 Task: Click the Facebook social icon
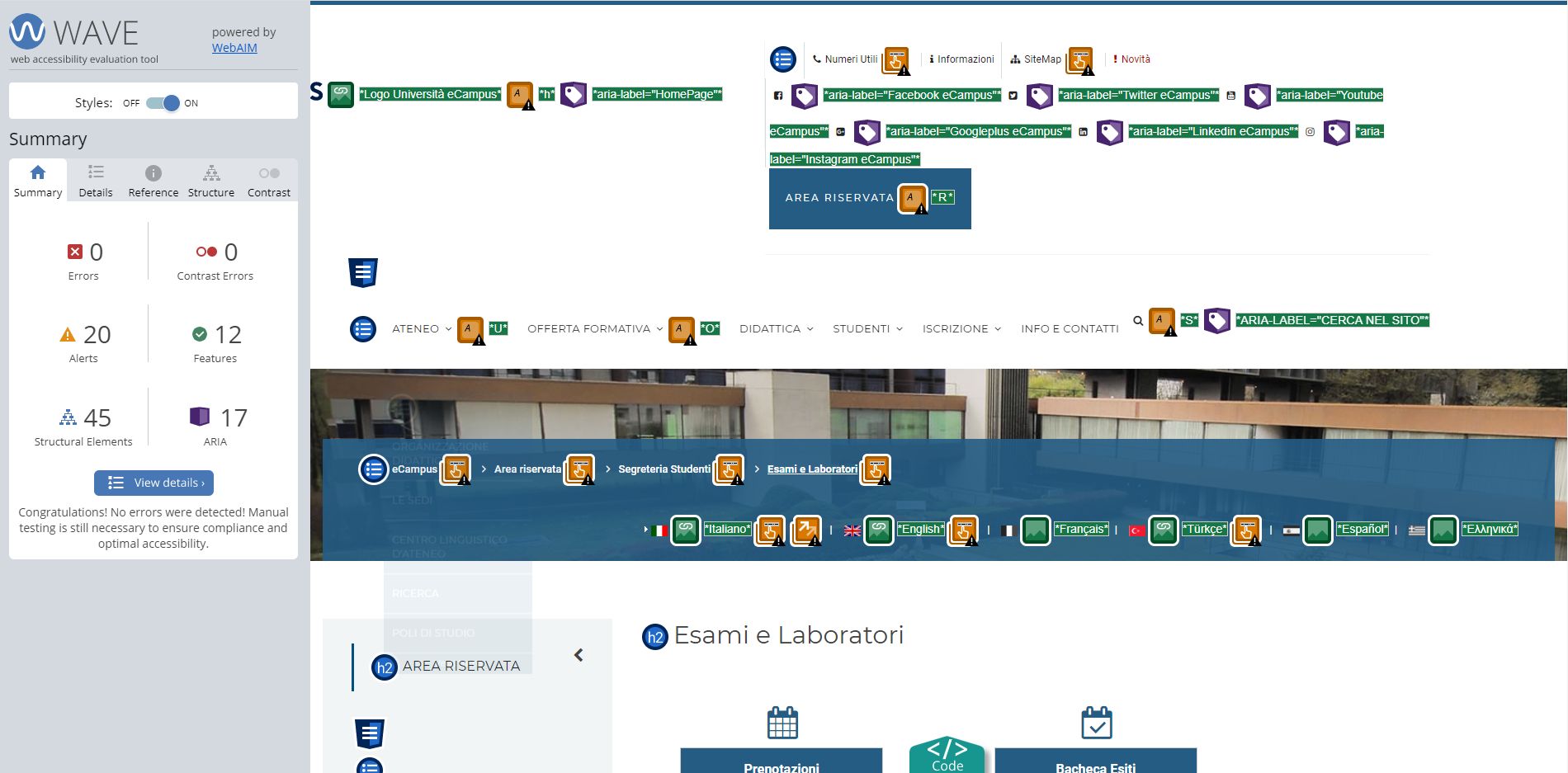coord(777,96)
